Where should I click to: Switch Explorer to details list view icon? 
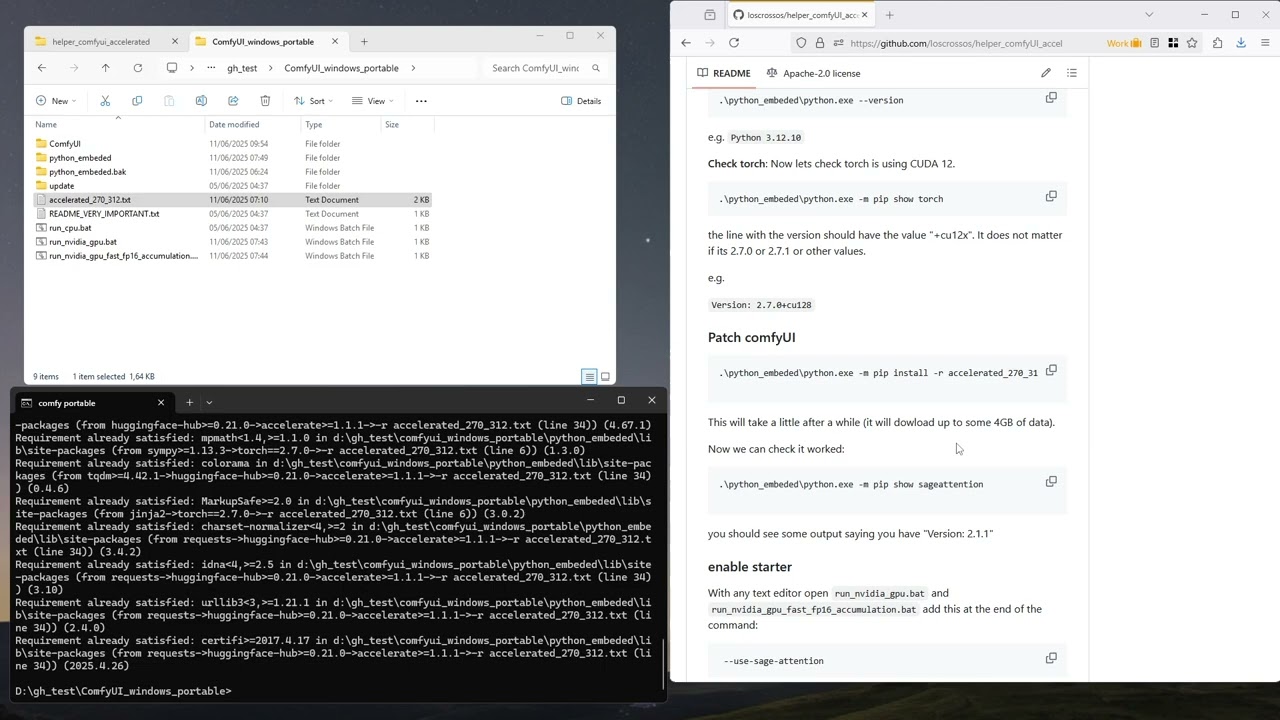589,377
